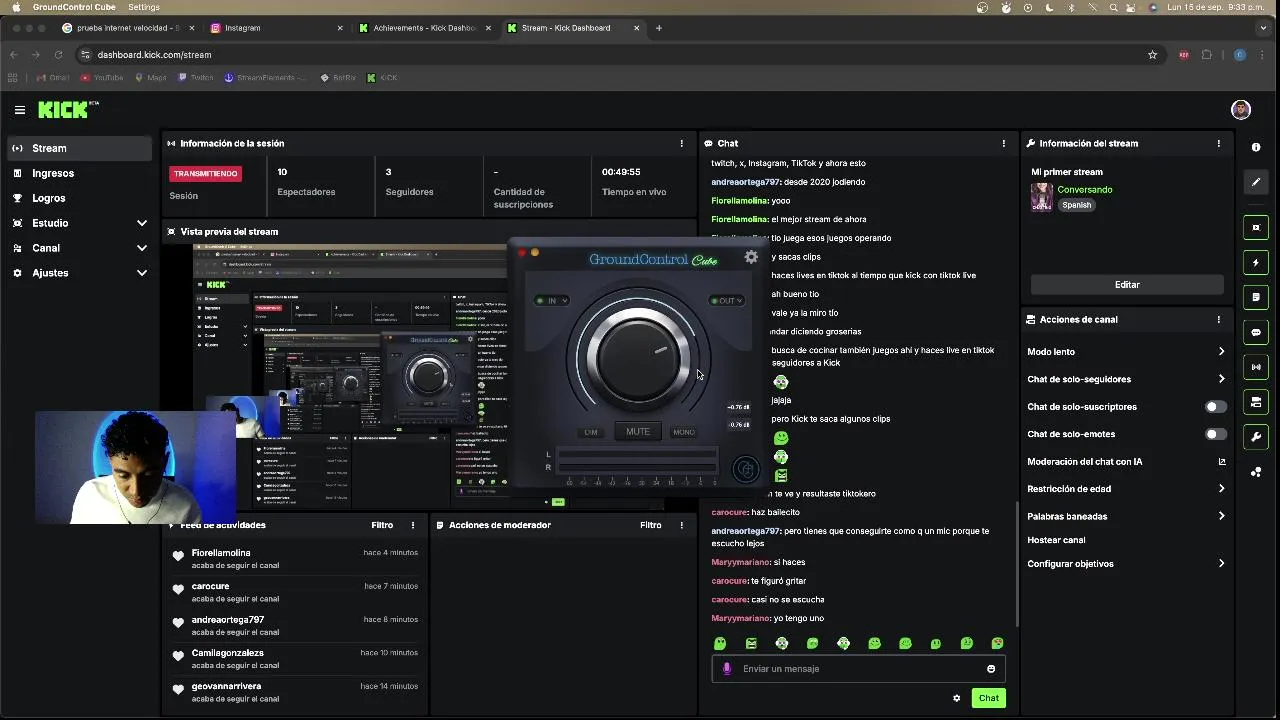Screen dimensions: 1280x720
Task: Click the microphone icon in message box
Action: [x=727, y=669]
